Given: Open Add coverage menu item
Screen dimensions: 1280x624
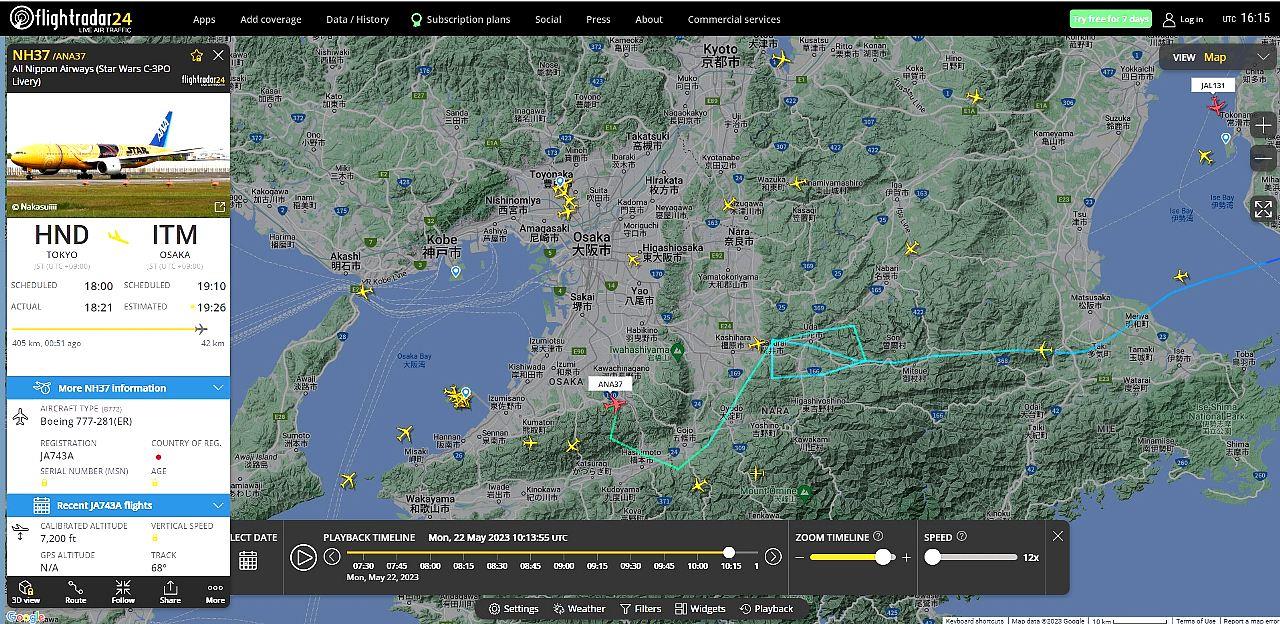Looking at the screenshot, I should 271,19.
